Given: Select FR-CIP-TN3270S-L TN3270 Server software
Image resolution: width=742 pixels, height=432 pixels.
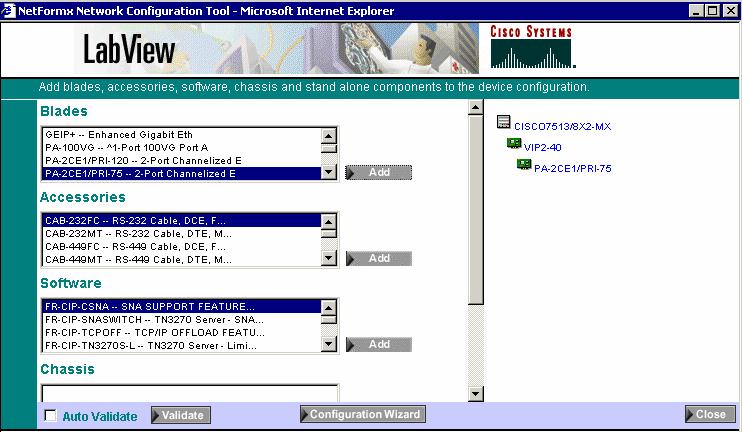Looking at the screenshot, I should (x=182, y=345).
